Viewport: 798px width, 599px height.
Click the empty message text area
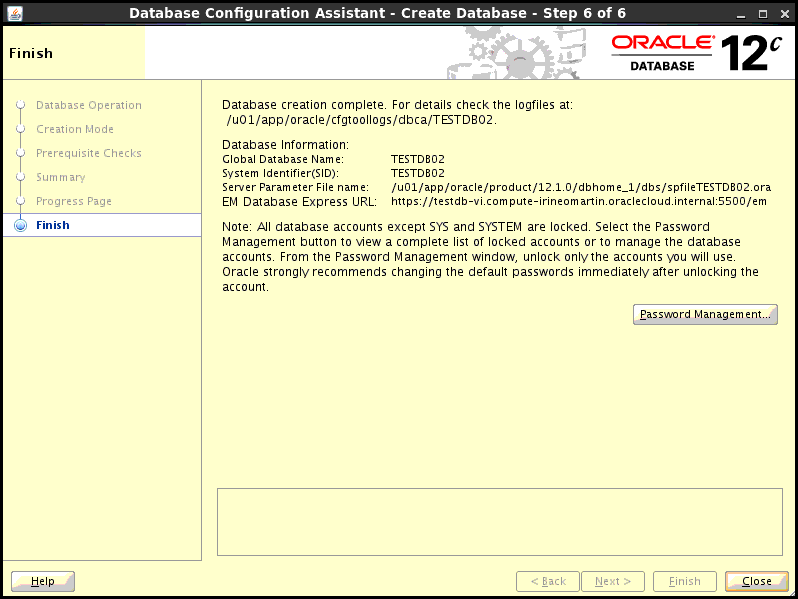[x=500, y=522]
